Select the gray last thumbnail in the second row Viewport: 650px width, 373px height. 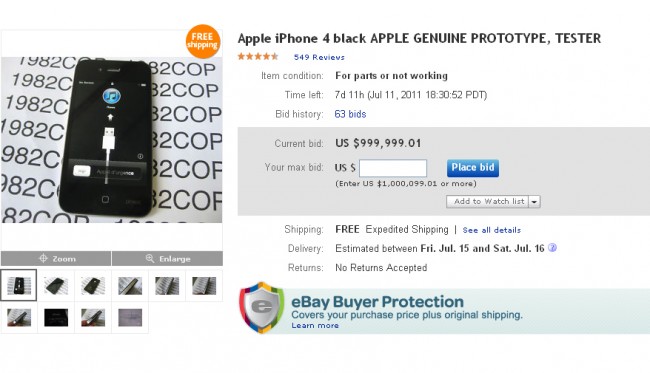130,317
